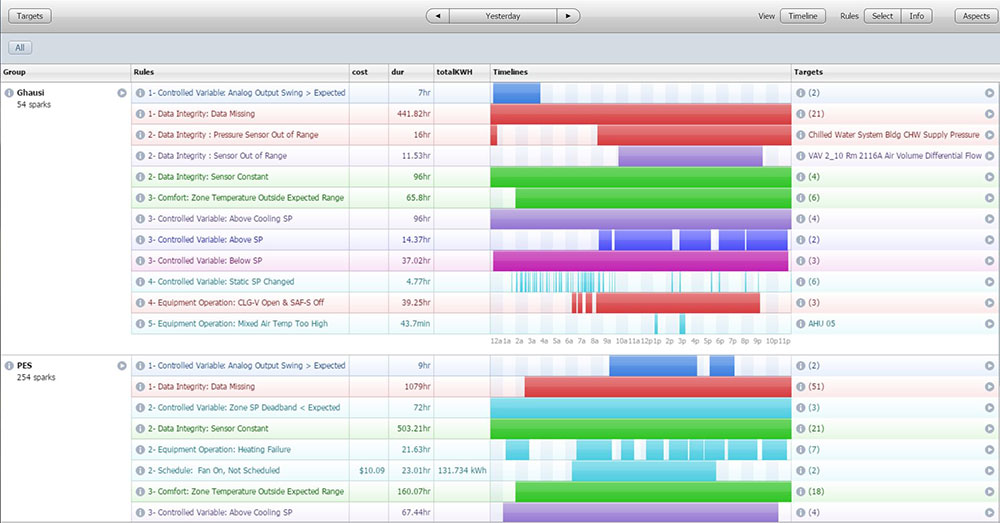The width and height of the screenshot is (1000, 523).
Task: Click the '54 sparks' label under Ghausi
Action: click(x=34, y=105)
